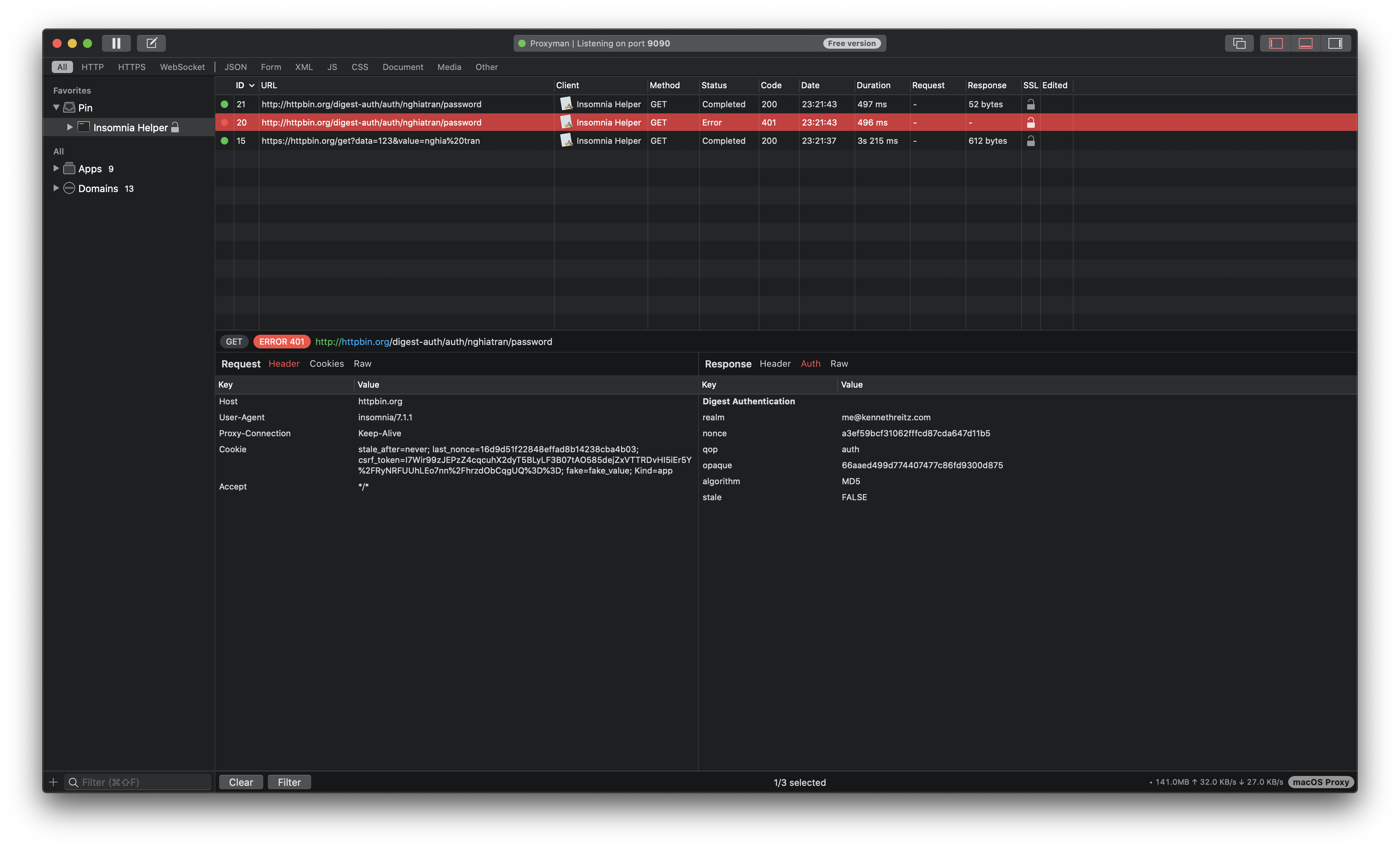Screen dimensions: 1400x849
Task: Open the httpbin.org digest-auth URL link
Action: 434,342
